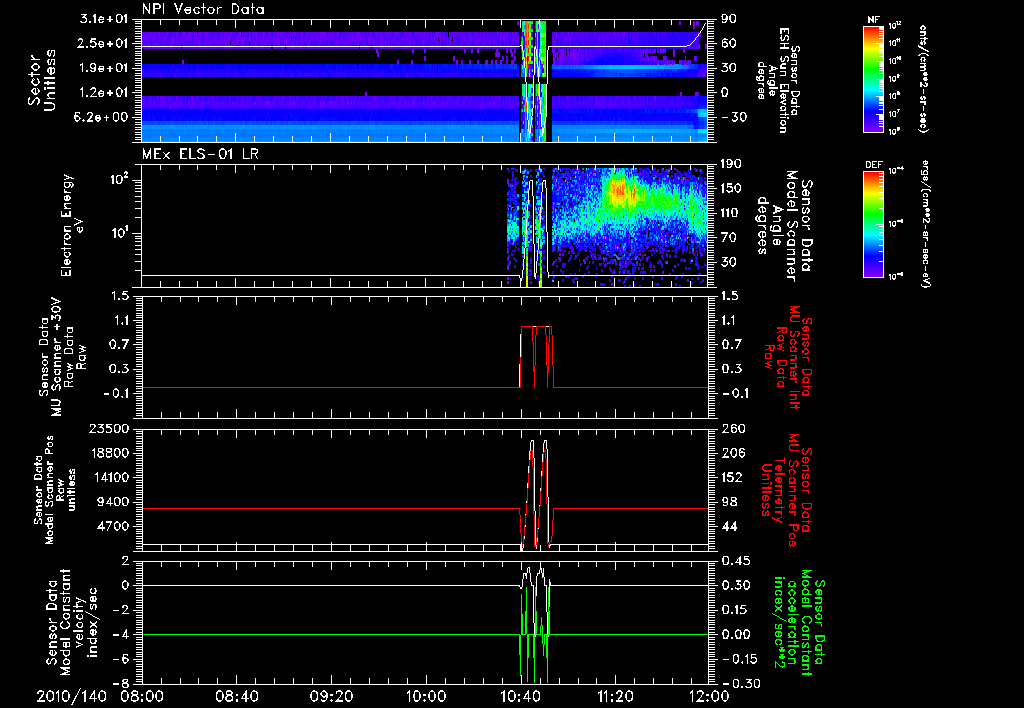1024x708 pixels.
Task: Select the 11:20 time axis tick label
Action: [x=615, y=694]
